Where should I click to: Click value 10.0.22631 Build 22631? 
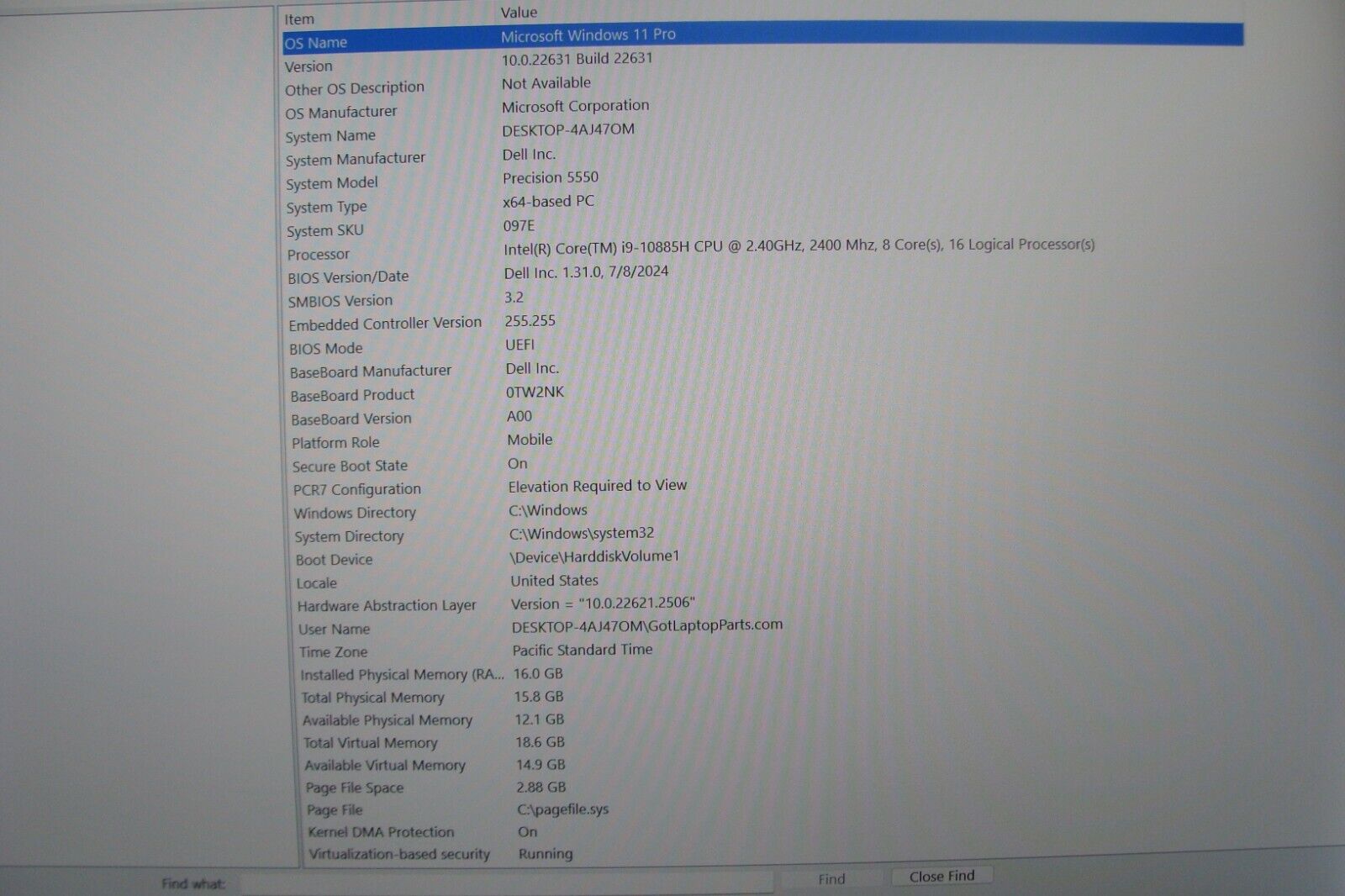[577, 59]
